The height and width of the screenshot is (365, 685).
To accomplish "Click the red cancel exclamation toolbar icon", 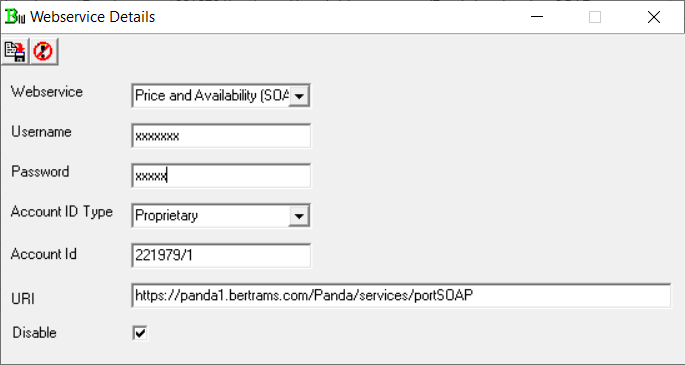I will point(43,52).
